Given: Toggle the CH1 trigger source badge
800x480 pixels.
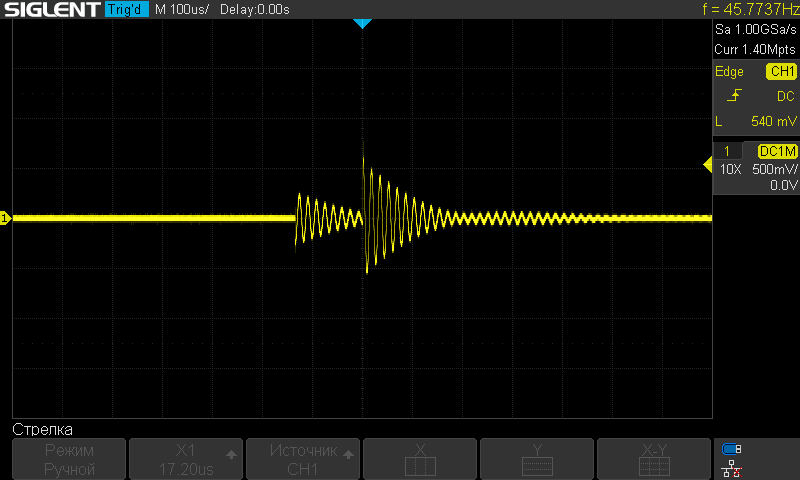Looking at the screenshot, I should coord(781,72).
